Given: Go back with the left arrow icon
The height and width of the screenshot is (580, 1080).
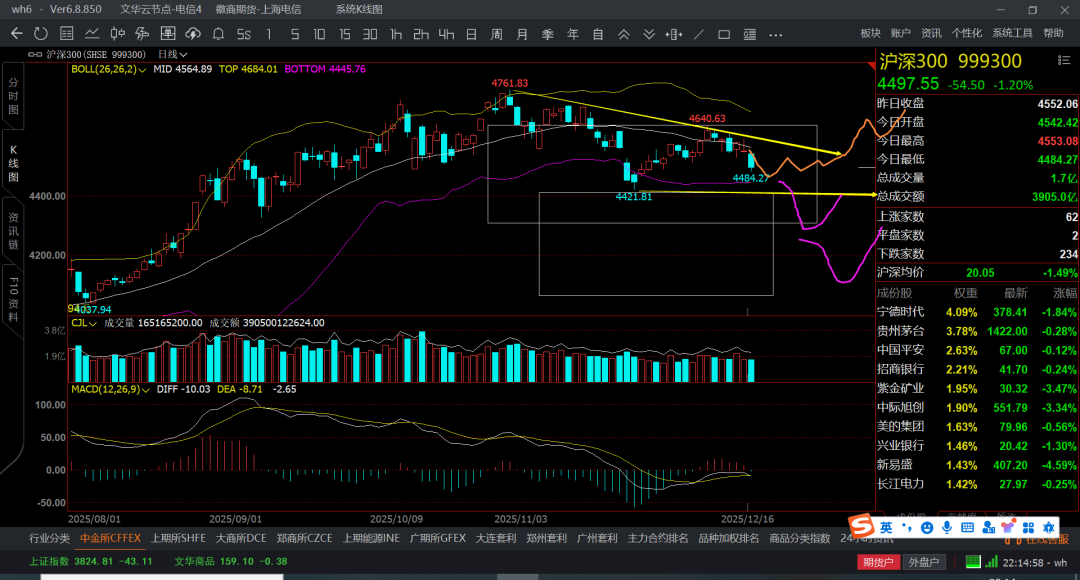Looking at the screenshot, I should click(x=17, y=34).
